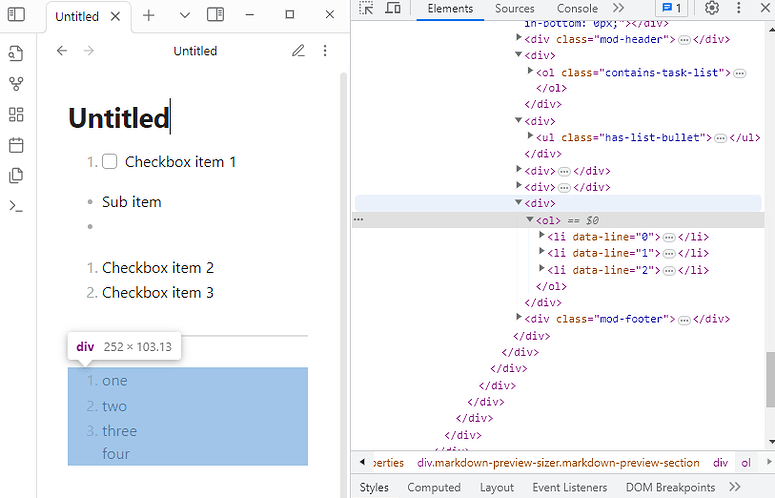Click the "three" list item
The width and height of the screenshot is (775, 498).
tap(119, 431)
